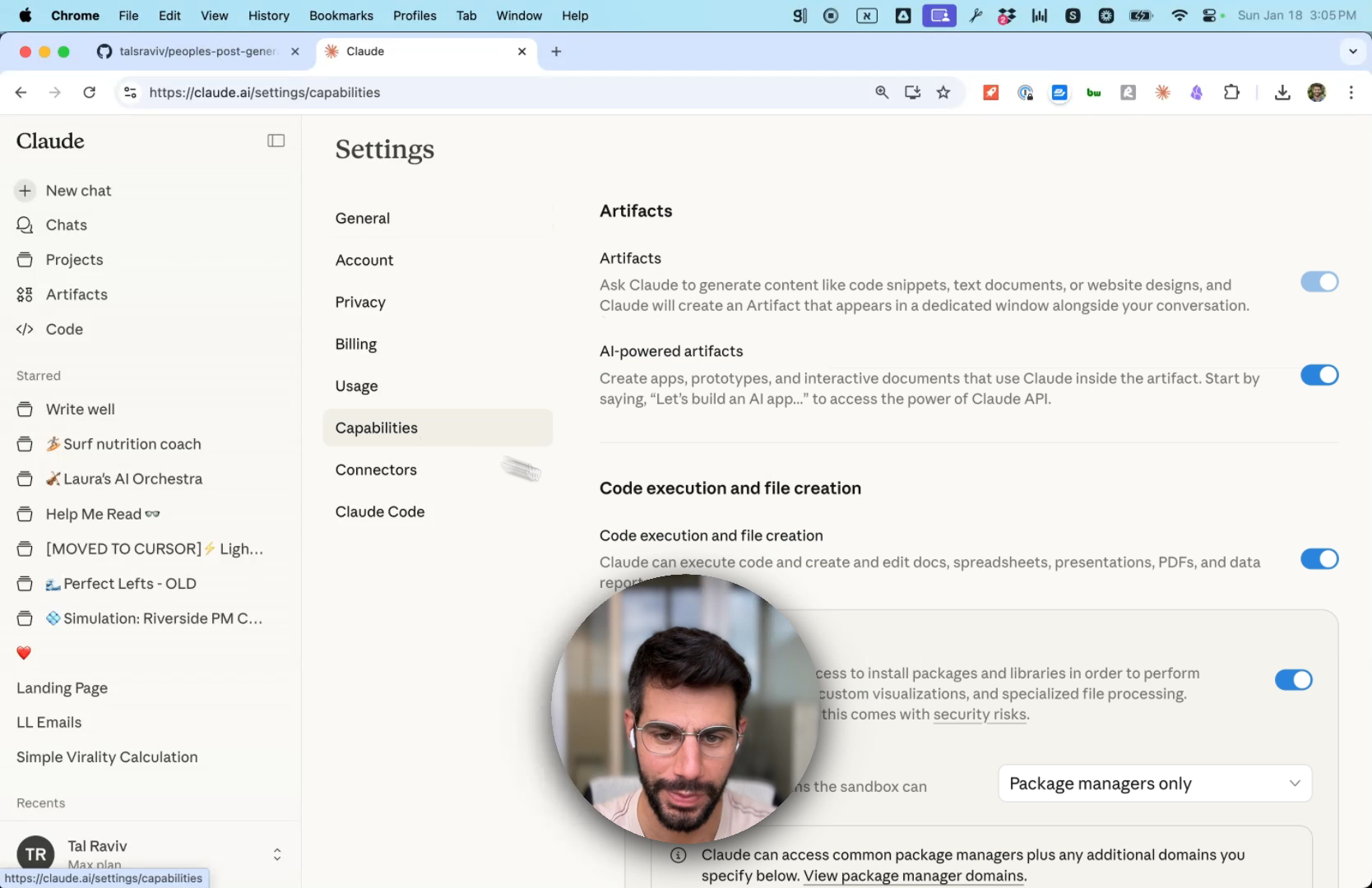
Task: Click the New chat plus icon
Action: pyautogui.click(x=25, y=191)
